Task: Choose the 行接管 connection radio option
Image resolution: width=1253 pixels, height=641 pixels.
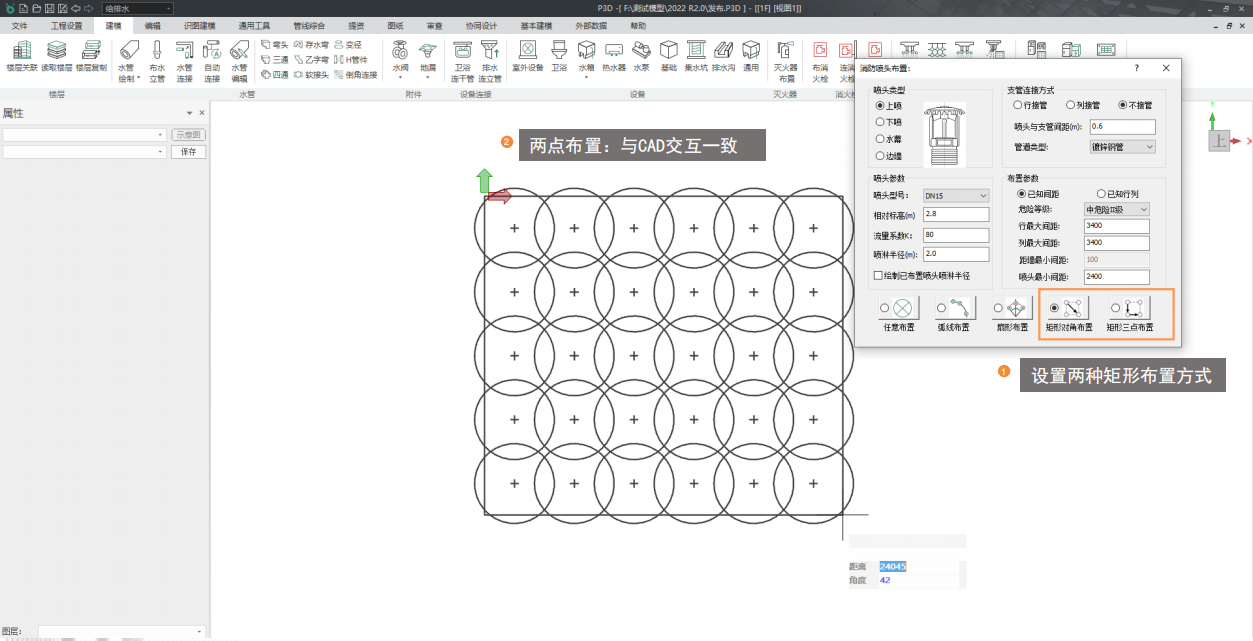Action: click(1018, 104)
